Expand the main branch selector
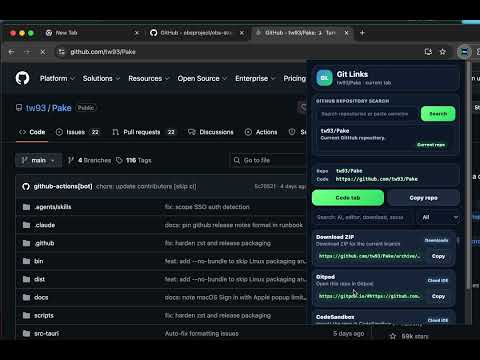The width and height of the screenshot is (480, 360). click(39, 160)
